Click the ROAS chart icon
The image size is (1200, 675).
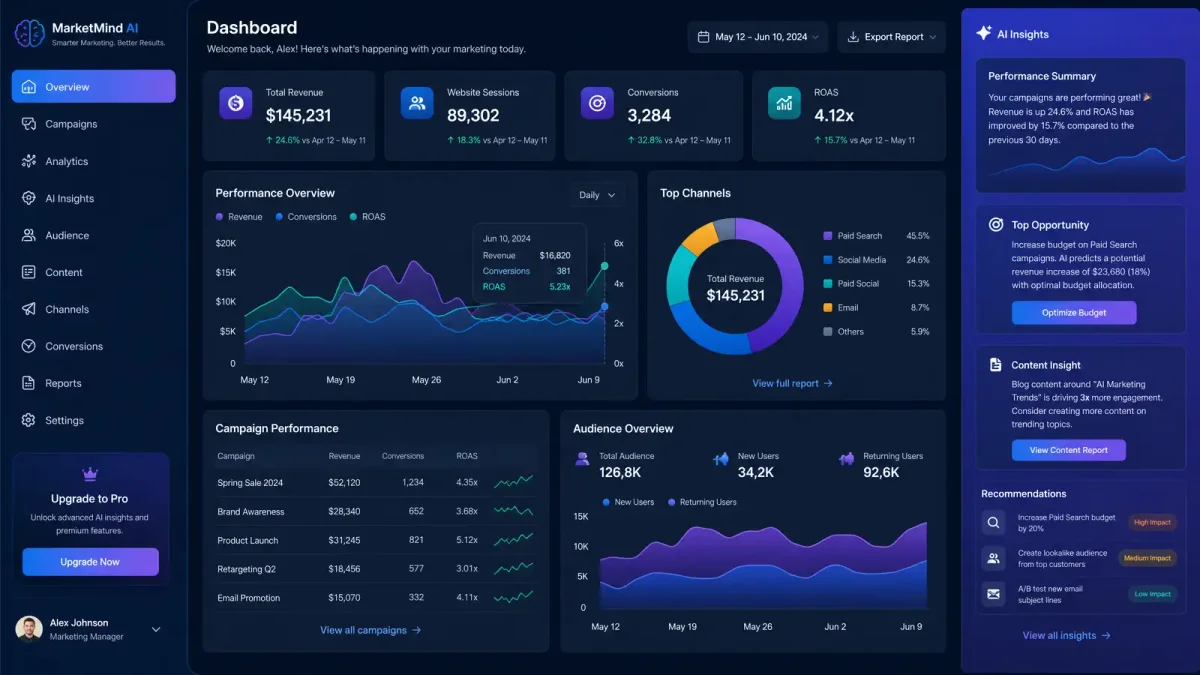tap(784, 103)
